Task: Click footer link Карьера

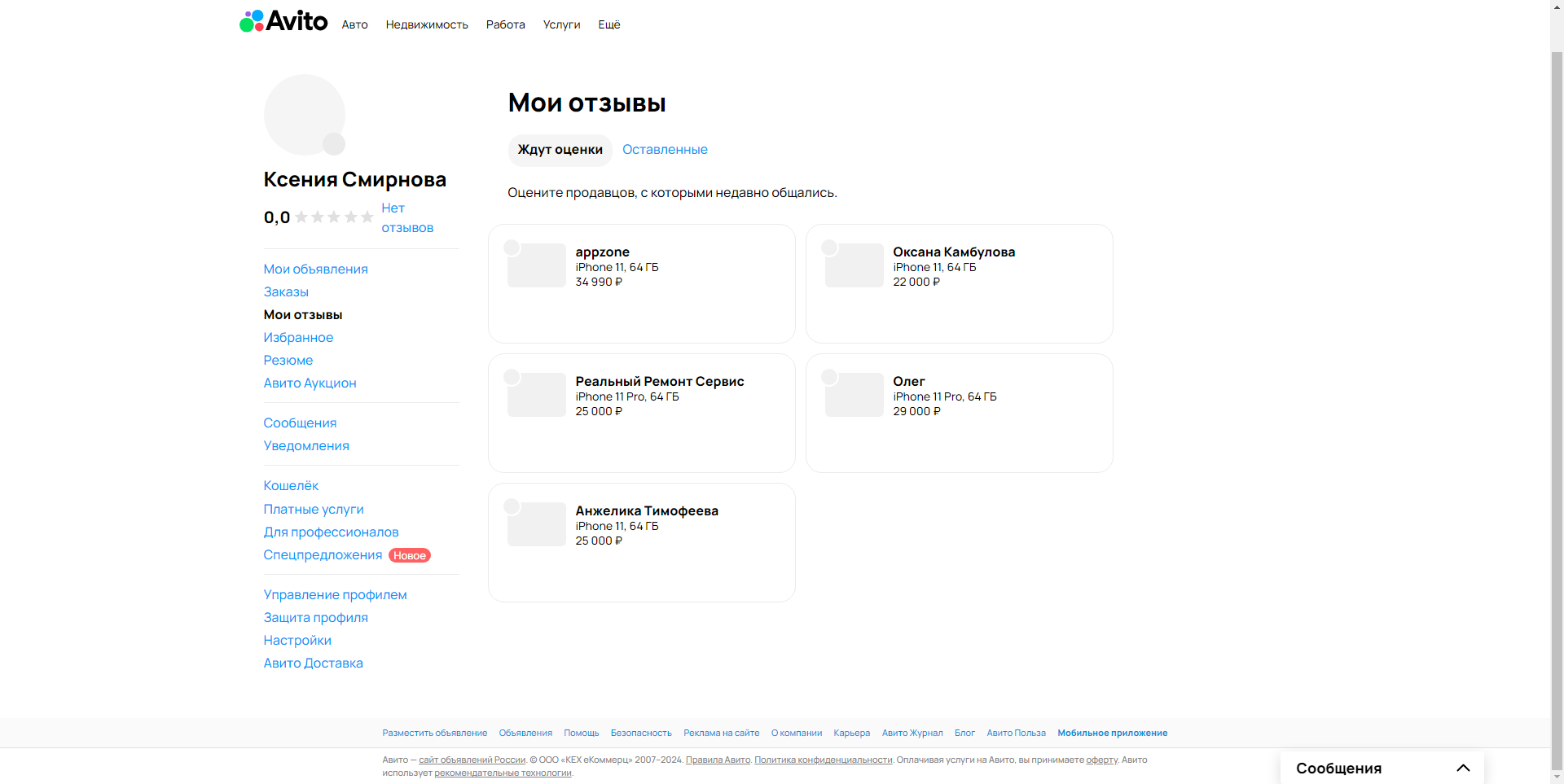Action: [x=852, y=733]
